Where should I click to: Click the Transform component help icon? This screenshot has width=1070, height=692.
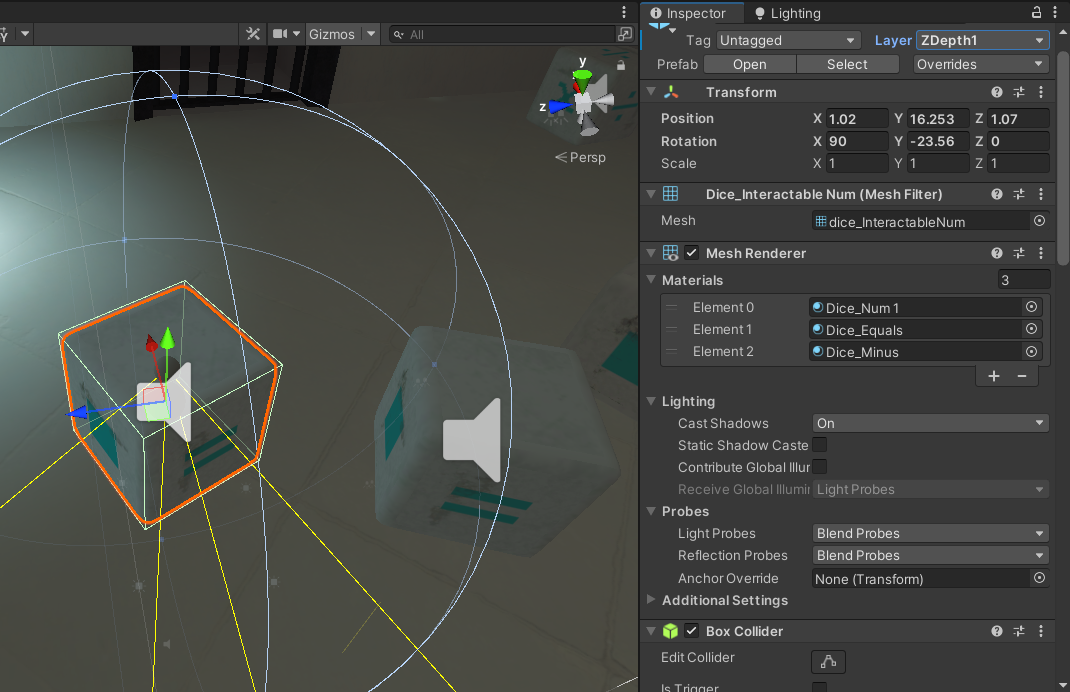(x=996, y=91)
